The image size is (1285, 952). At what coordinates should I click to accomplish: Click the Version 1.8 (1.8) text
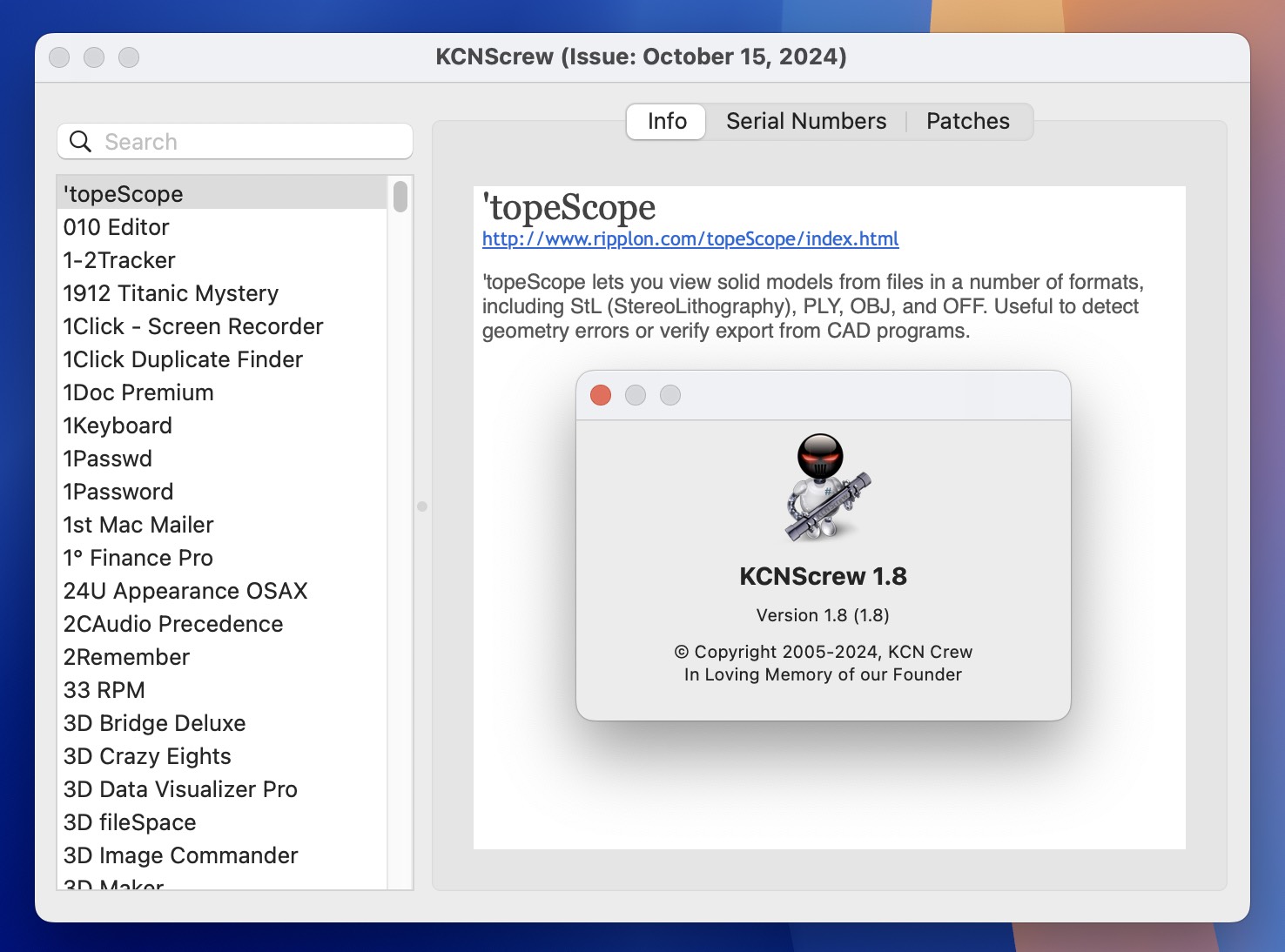click(x=823, y=615)
